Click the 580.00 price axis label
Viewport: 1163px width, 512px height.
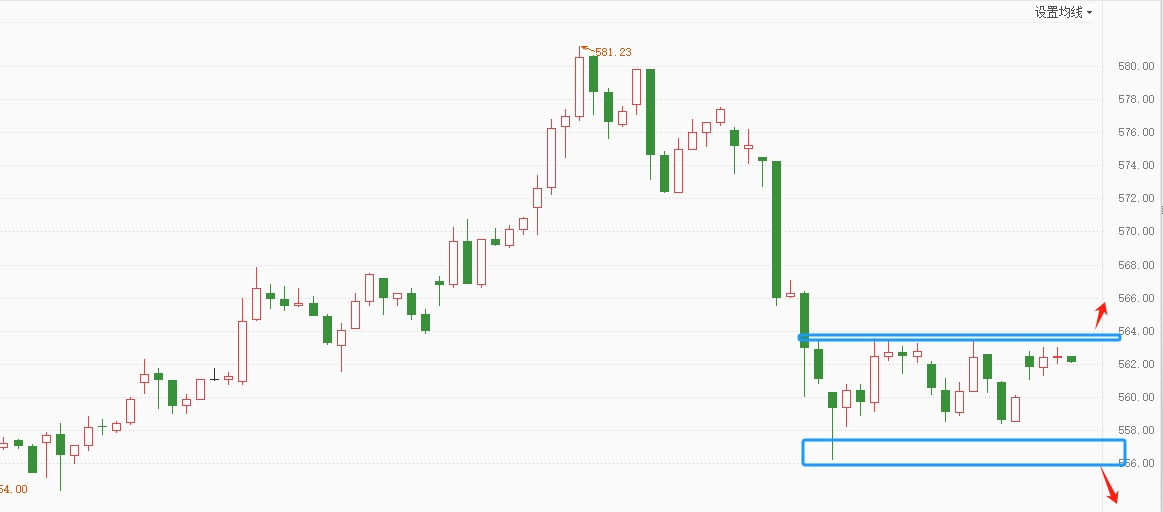[x=1136, y=66]
